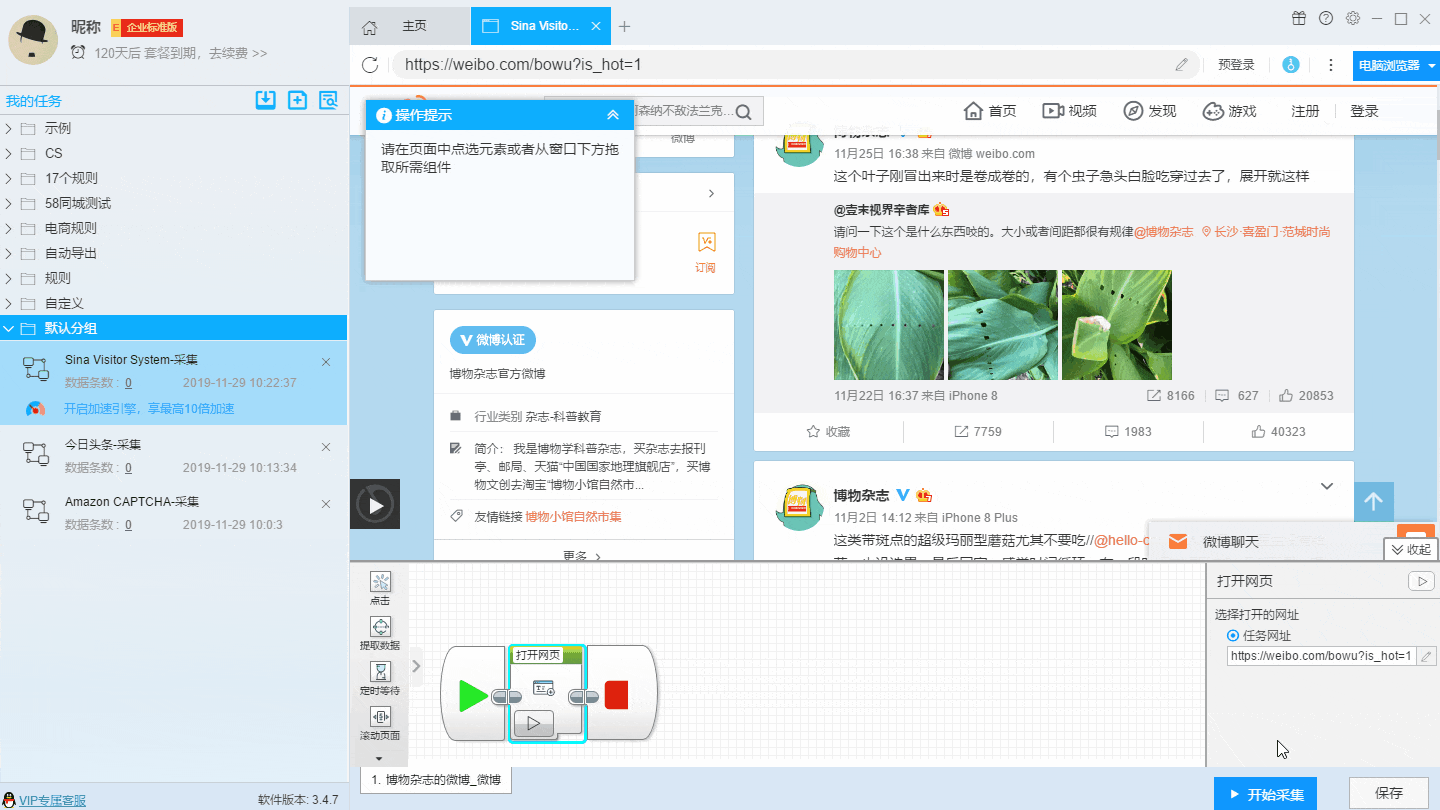Click the blue circular icon next to 预登录
This screenshot has height=810, width=1440.
pos(1291,65)
